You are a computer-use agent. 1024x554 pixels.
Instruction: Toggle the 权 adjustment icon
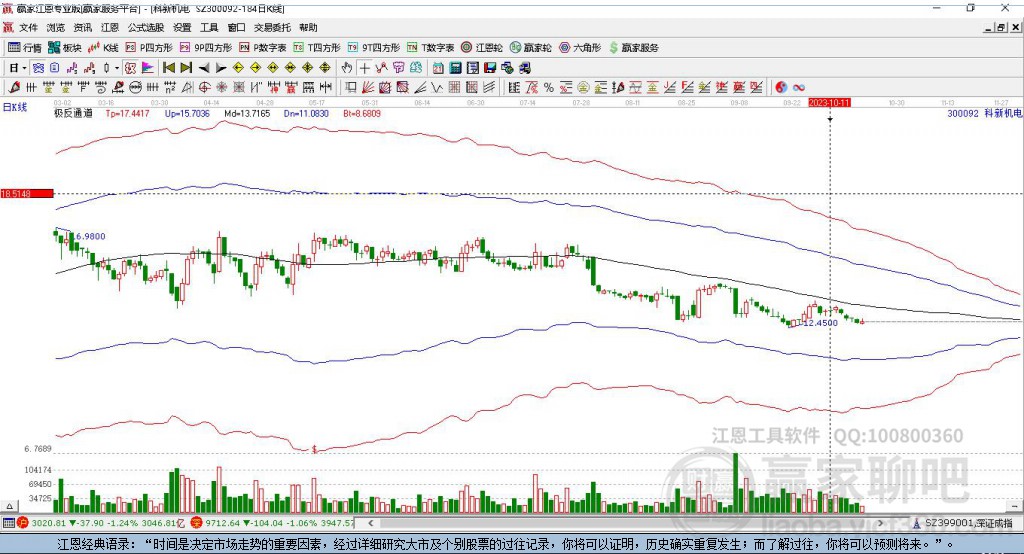tap(130, 68)
